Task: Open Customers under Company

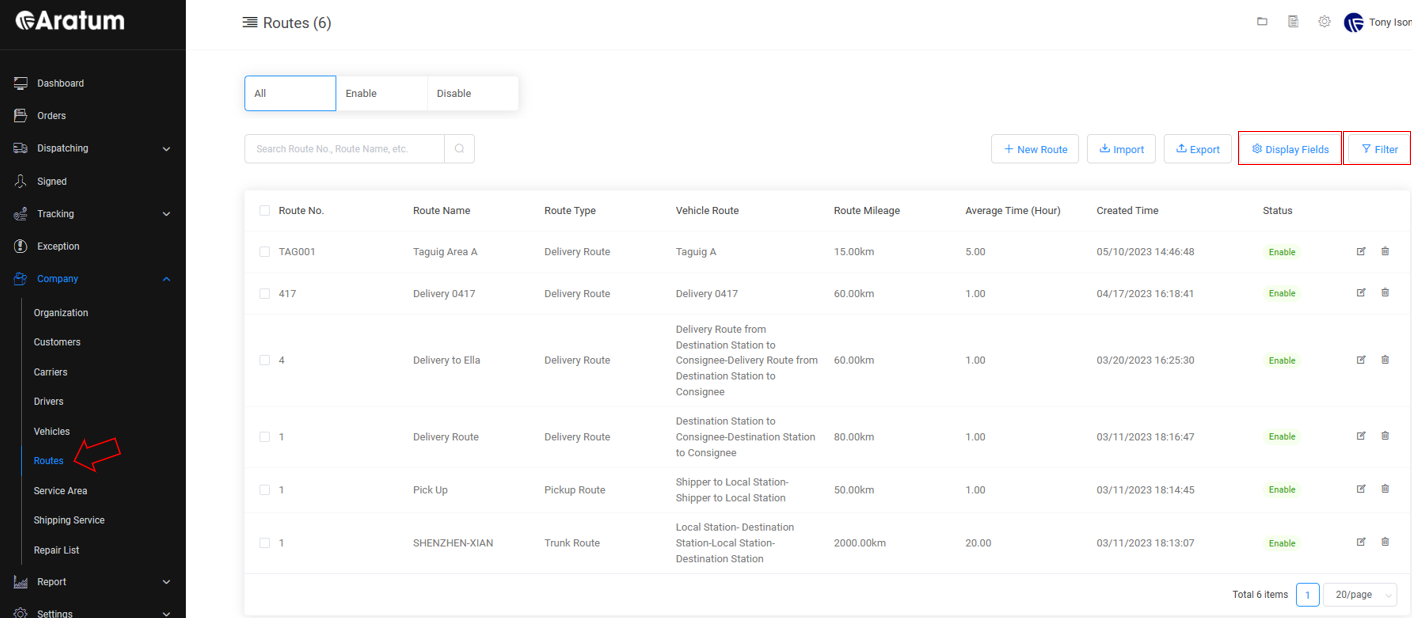Action: 57,342
